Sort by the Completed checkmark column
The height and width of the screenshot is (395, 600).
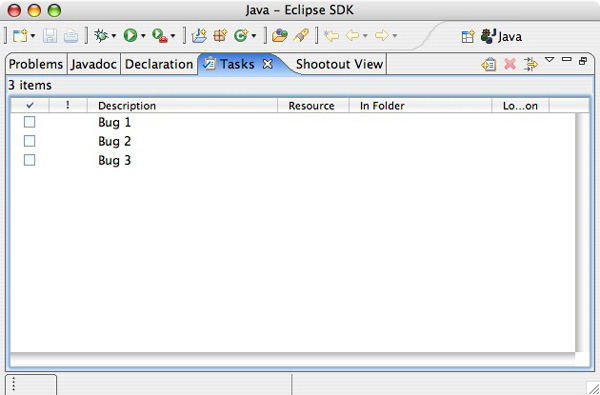click(30, 105)
